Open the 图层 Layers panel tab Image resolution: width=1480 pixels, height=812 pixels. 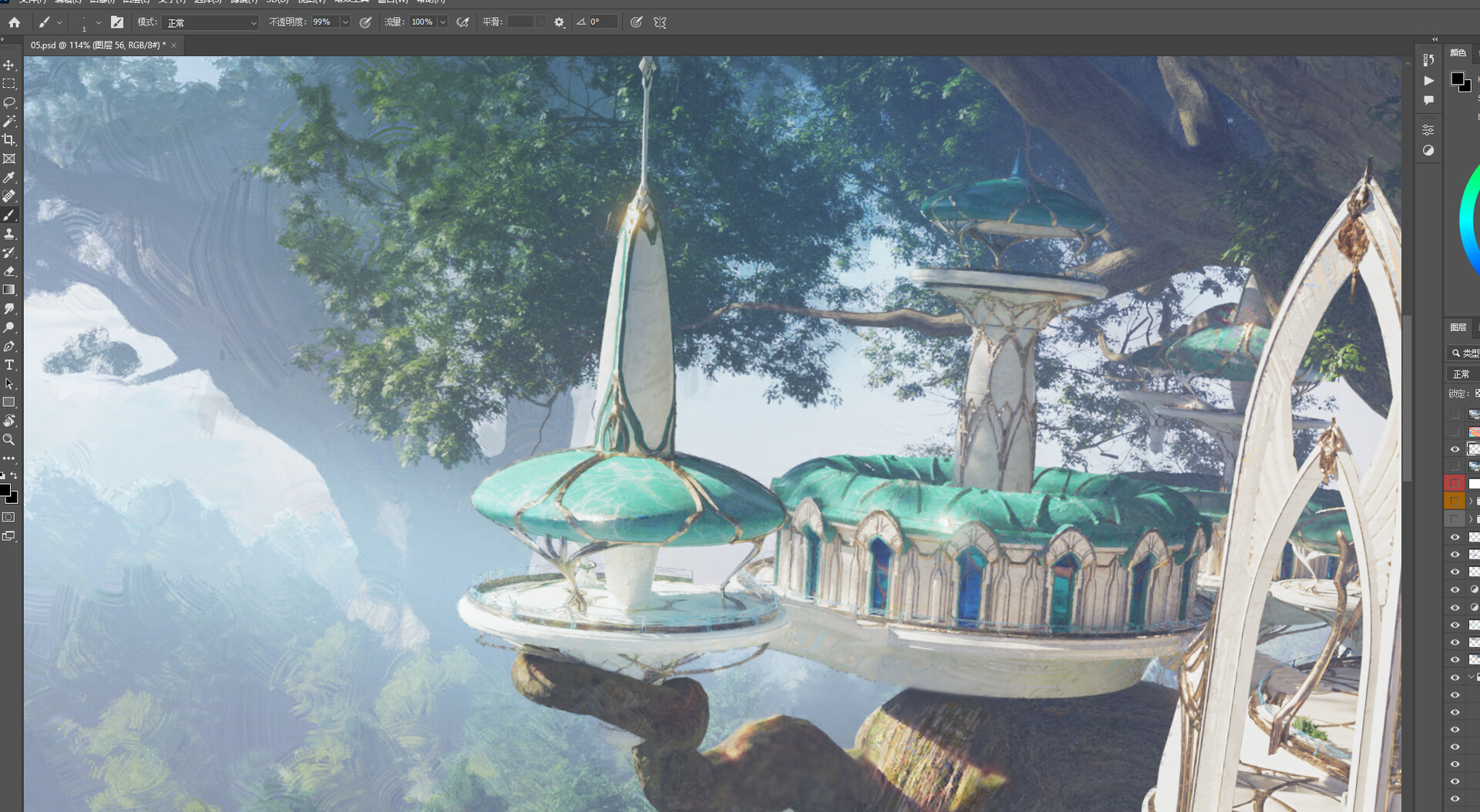1458,327
